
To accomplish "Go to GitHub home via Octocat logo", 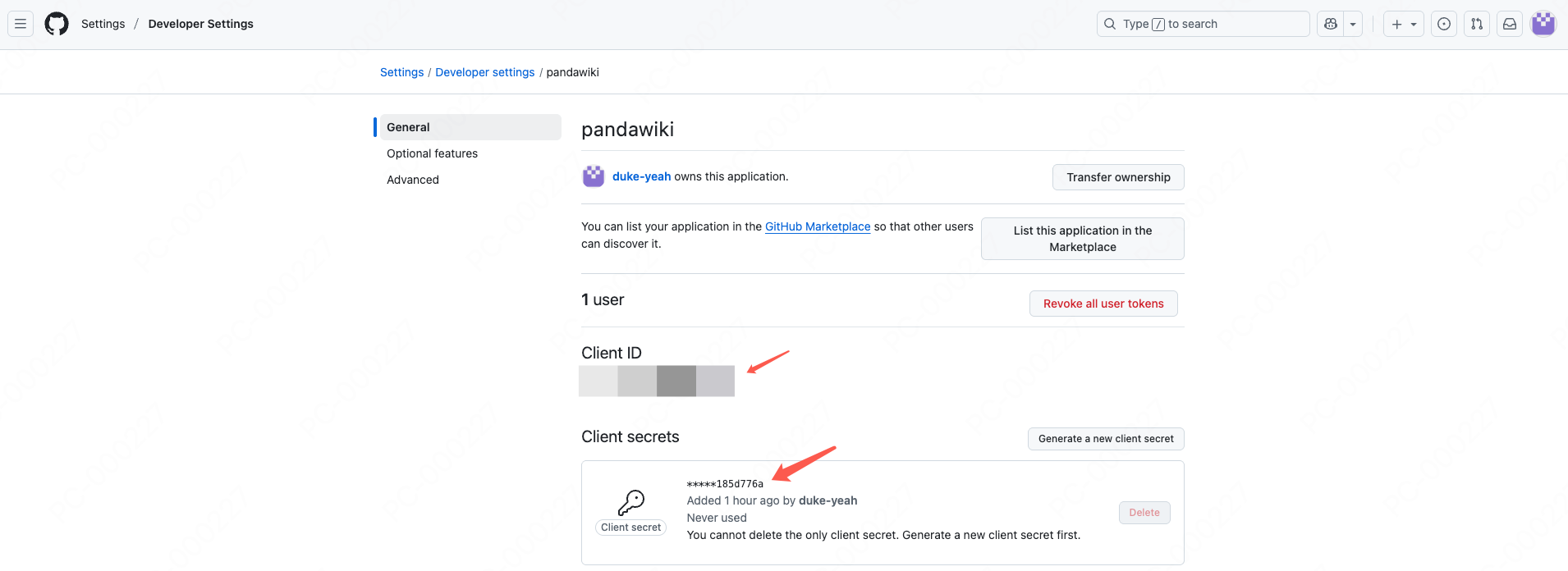I will coord(57,24).
